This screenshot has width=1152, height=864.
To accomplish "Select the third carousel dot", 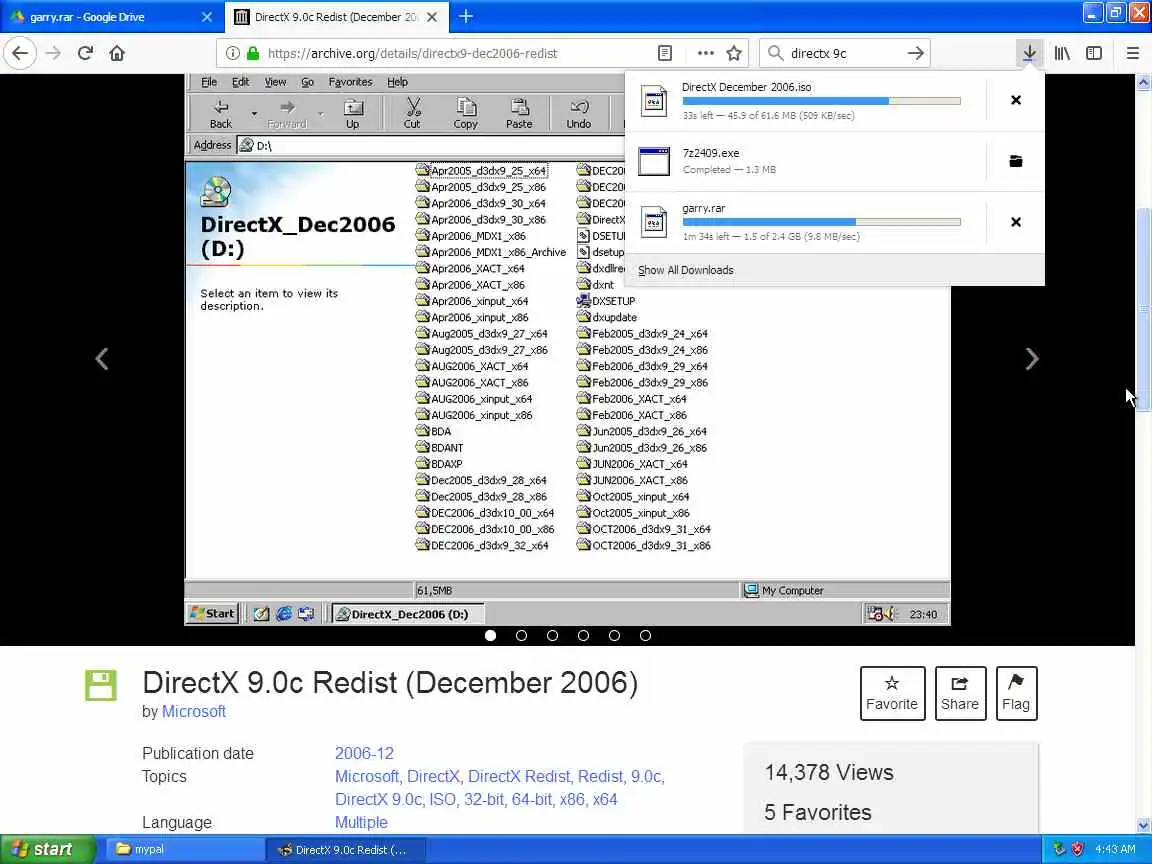I will coord(552,636).
